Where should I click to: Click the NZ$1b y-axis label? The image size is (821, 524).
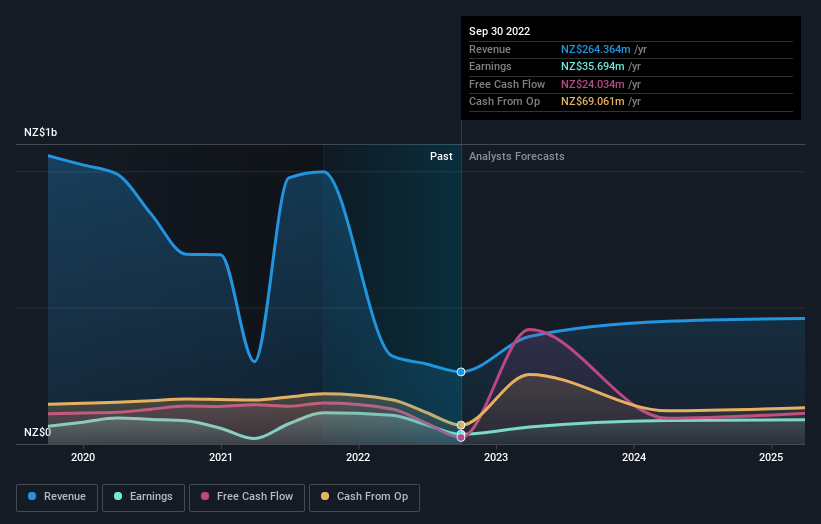pos(40,132)
